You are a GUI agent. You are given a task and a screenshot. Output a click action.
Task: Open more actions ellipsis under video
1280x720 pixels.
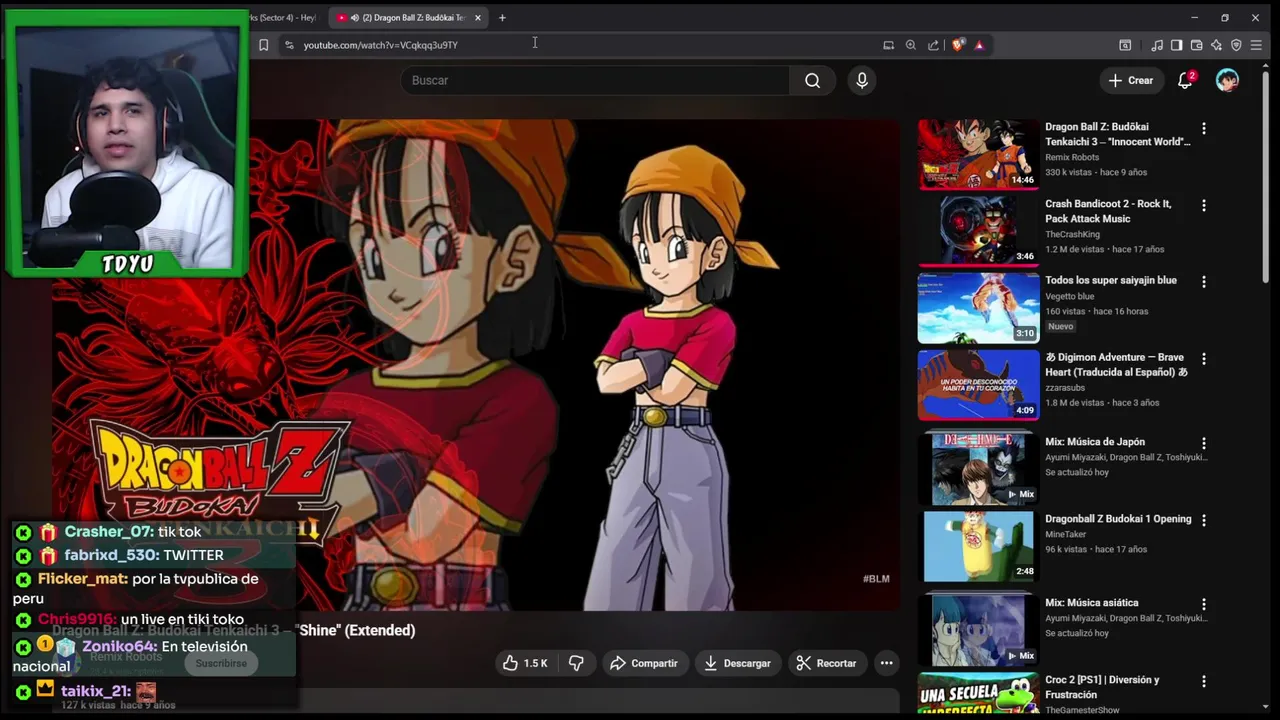tap(886, 663)
